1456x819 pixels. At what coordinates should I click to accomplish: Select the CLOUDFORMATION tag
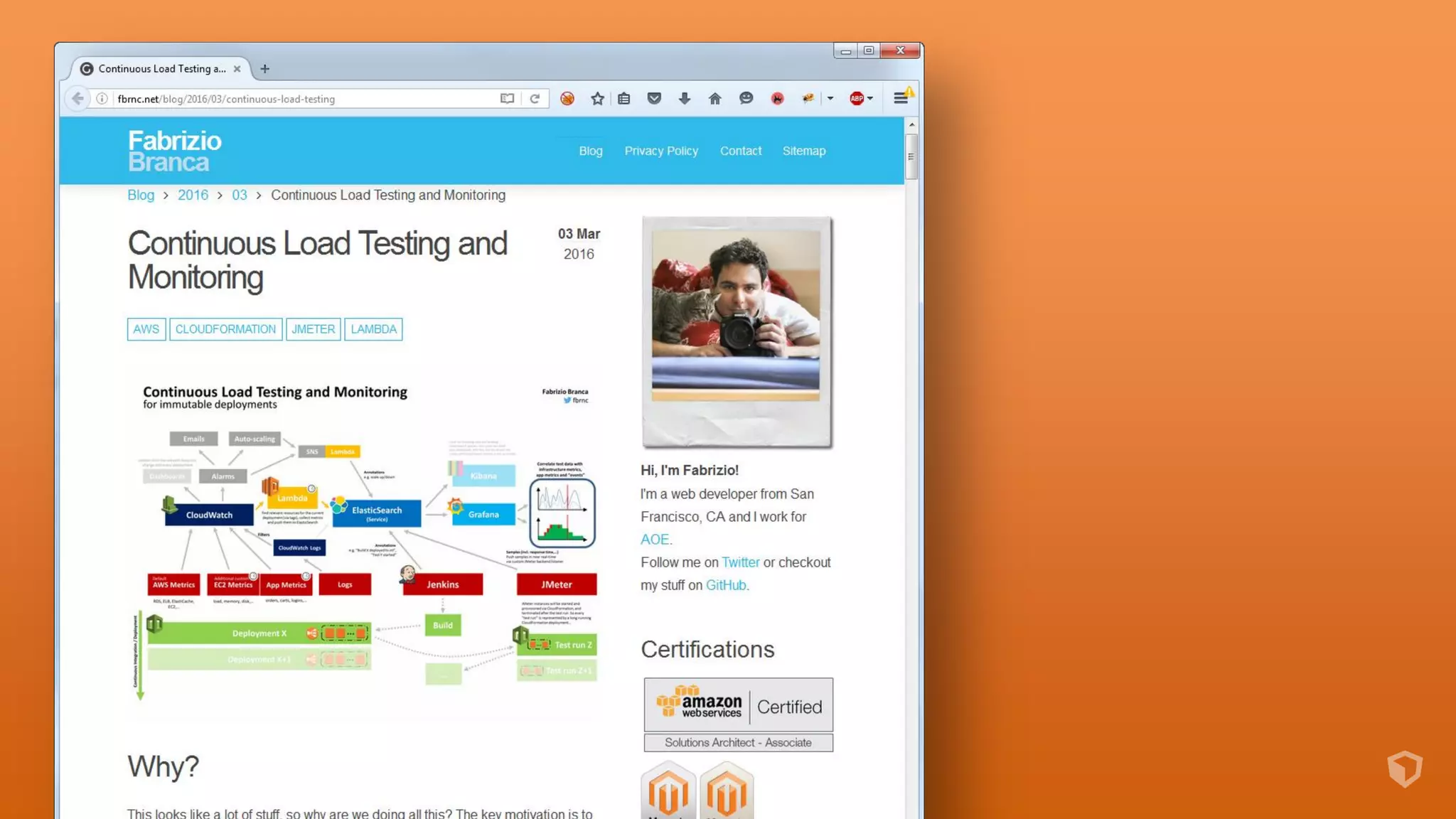pos(225,329)
